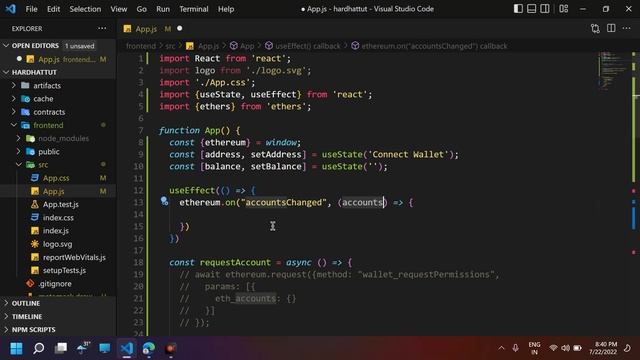Open reportWebVitals.js file
Image resolution: width=640 pixels, height=360 pixels.
tap(58, 257)
